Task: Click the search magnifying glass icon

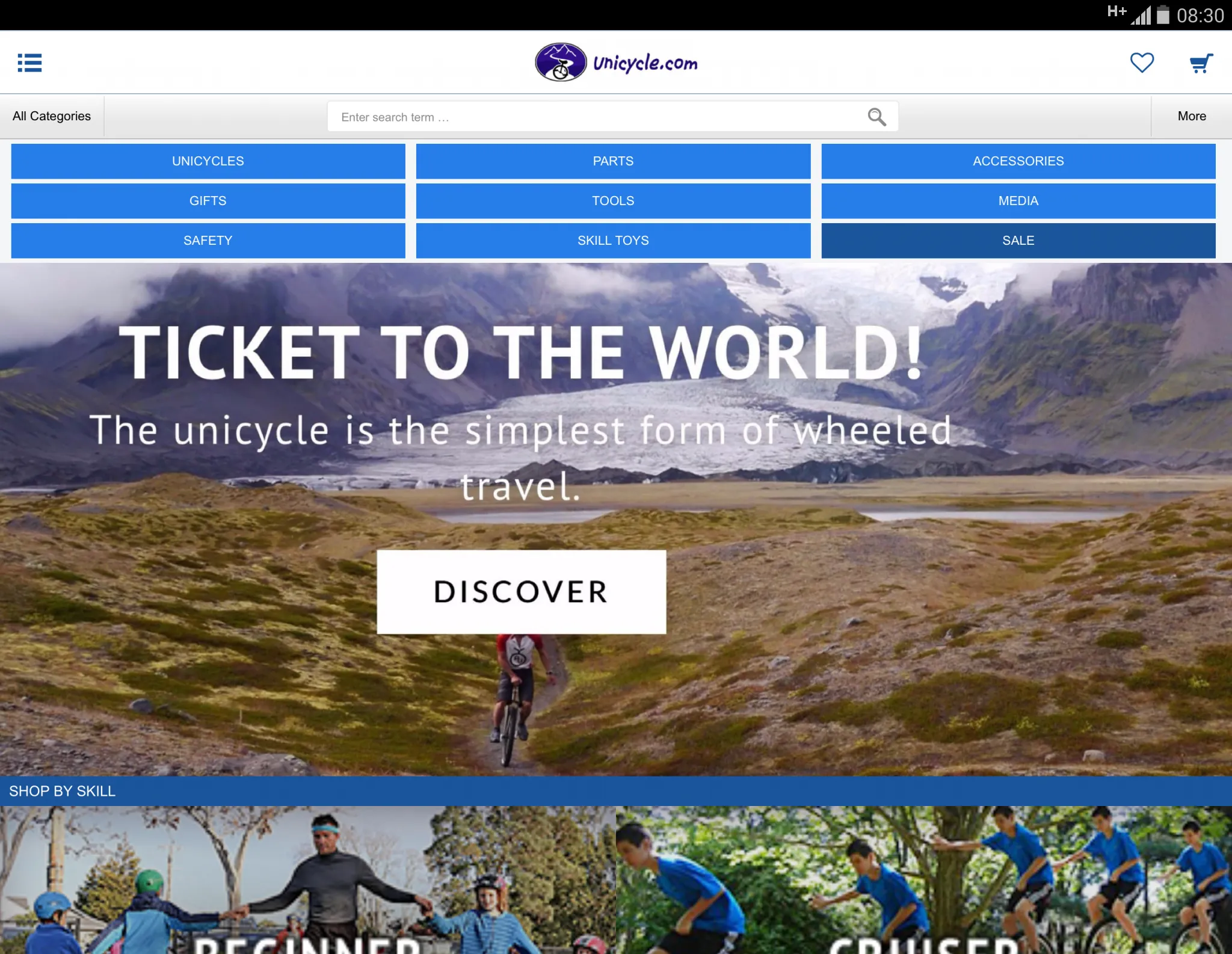Action: [877, 117]
